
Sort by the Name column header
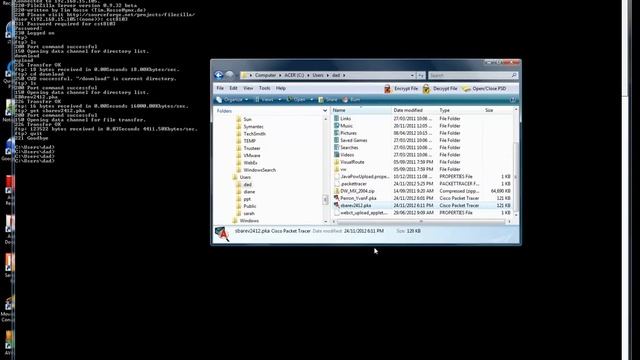pyautogui.click(x=361, y=110)
